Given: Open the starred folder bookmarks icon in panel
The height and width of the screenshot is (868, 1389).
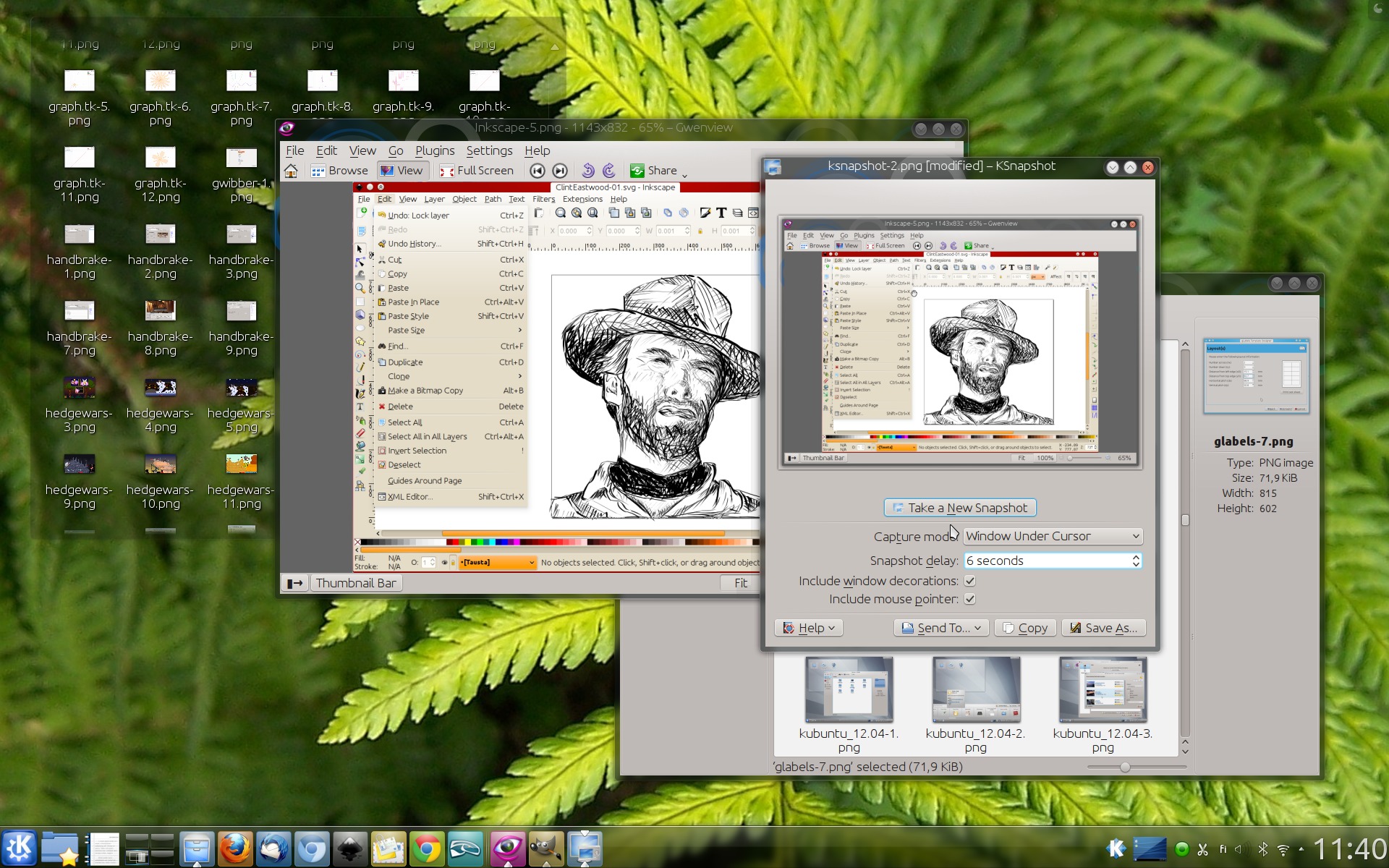Looking at the screenshot, I should pos(59,848).
